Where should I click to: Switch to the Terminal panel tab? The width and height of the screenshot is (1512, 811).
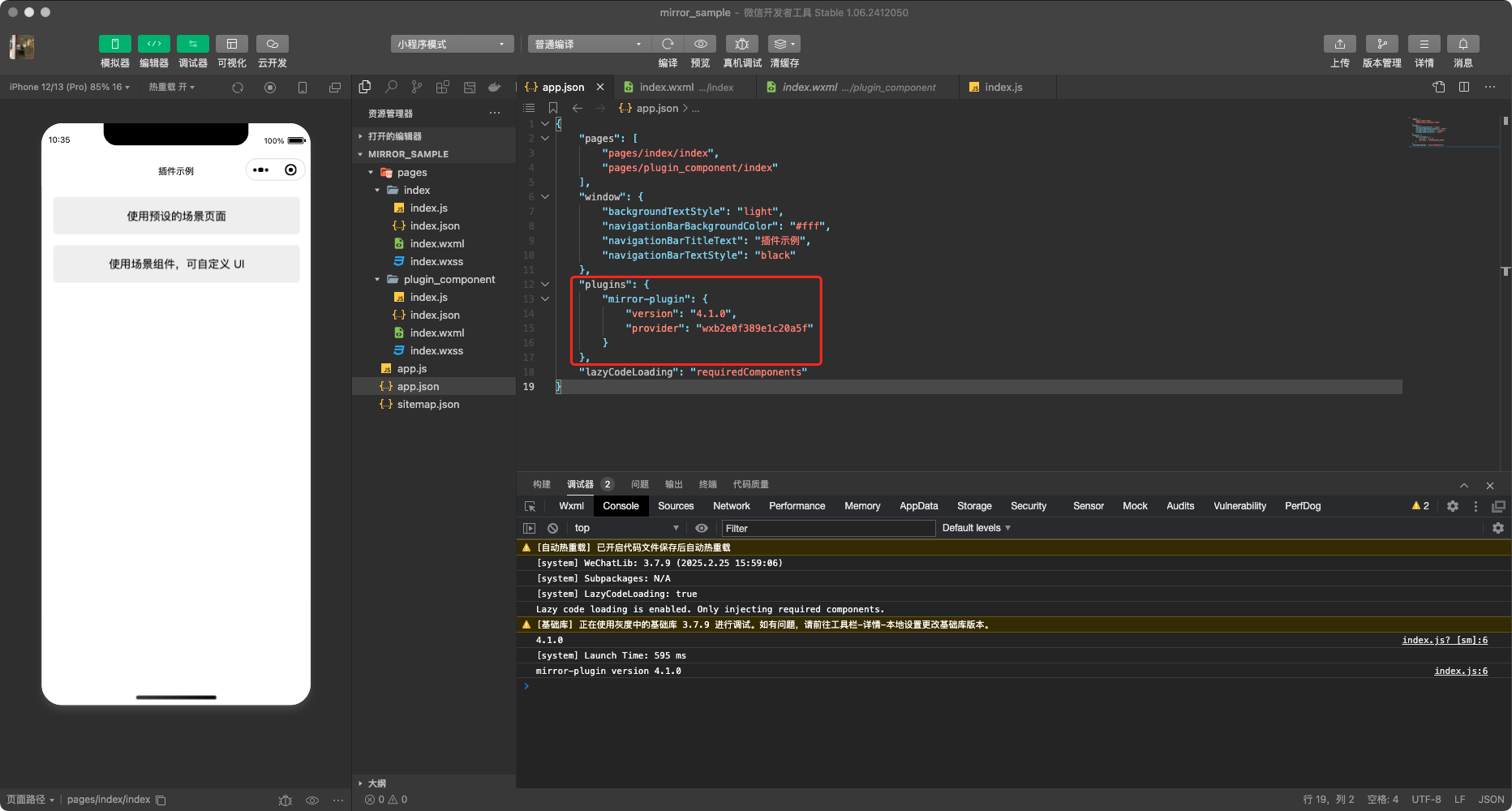coord(708,484)
